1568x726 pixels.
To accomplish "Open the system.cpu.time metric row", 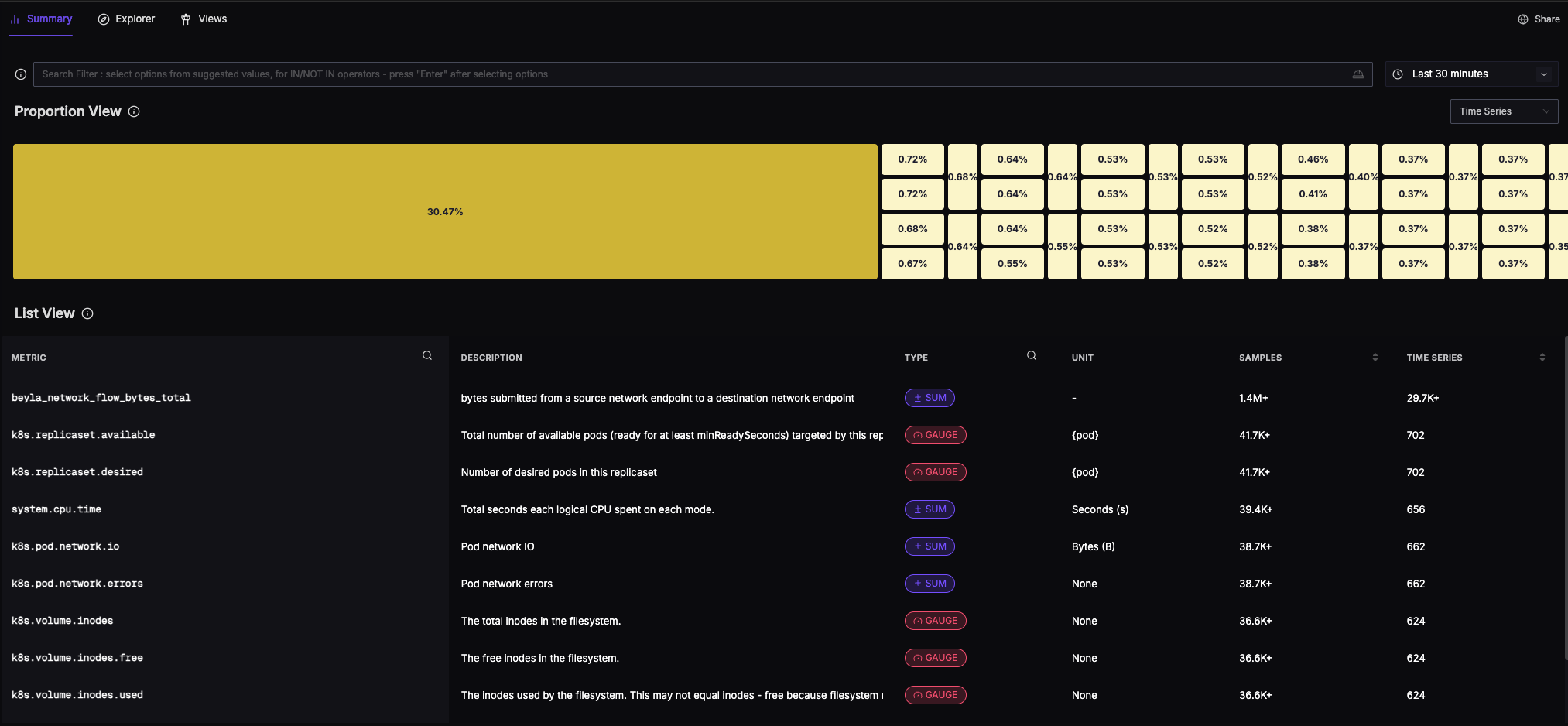I will (x=56, y=509).
